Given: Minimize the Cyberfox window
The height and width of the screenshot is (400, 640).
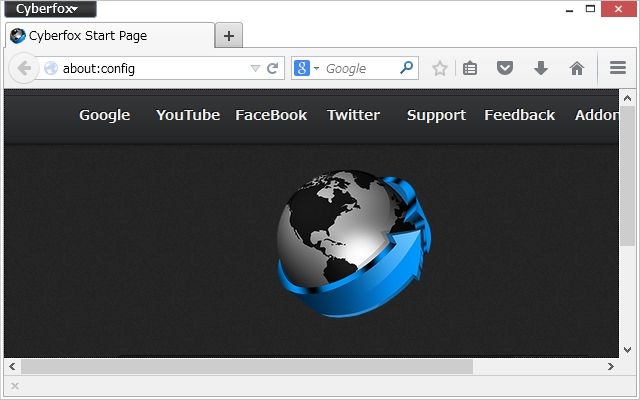Looking at the screenshot, I should pos(570,9).
